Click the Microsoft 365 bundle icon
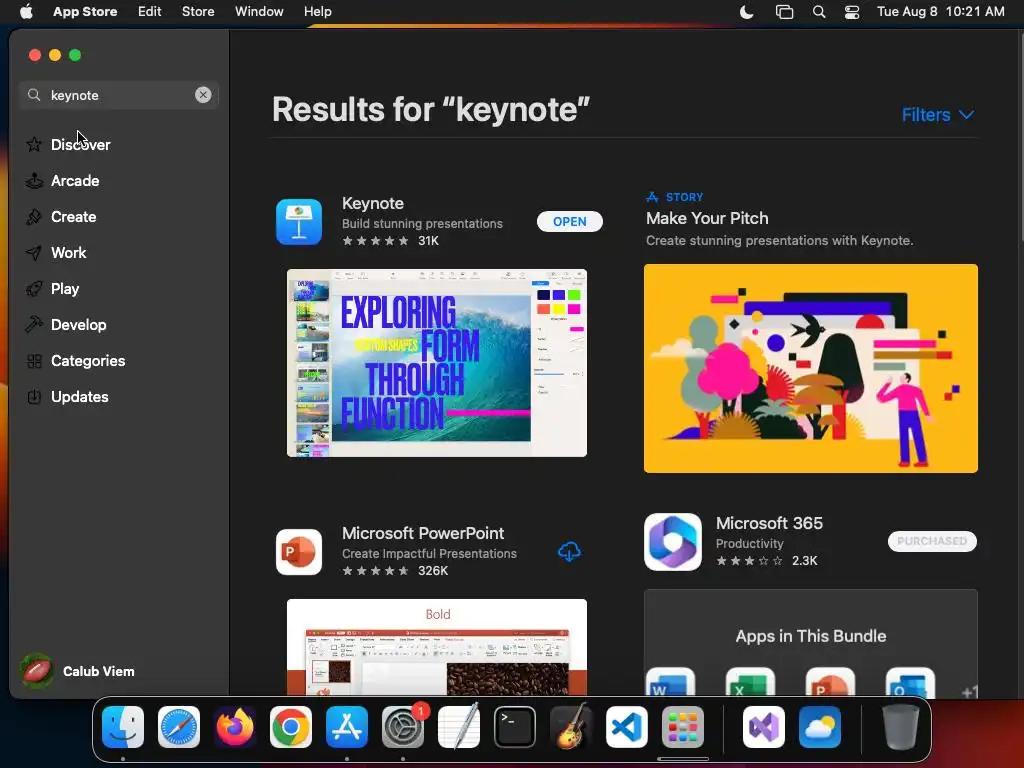Viewport: 1024px width, 768px height. click(673, 542)
